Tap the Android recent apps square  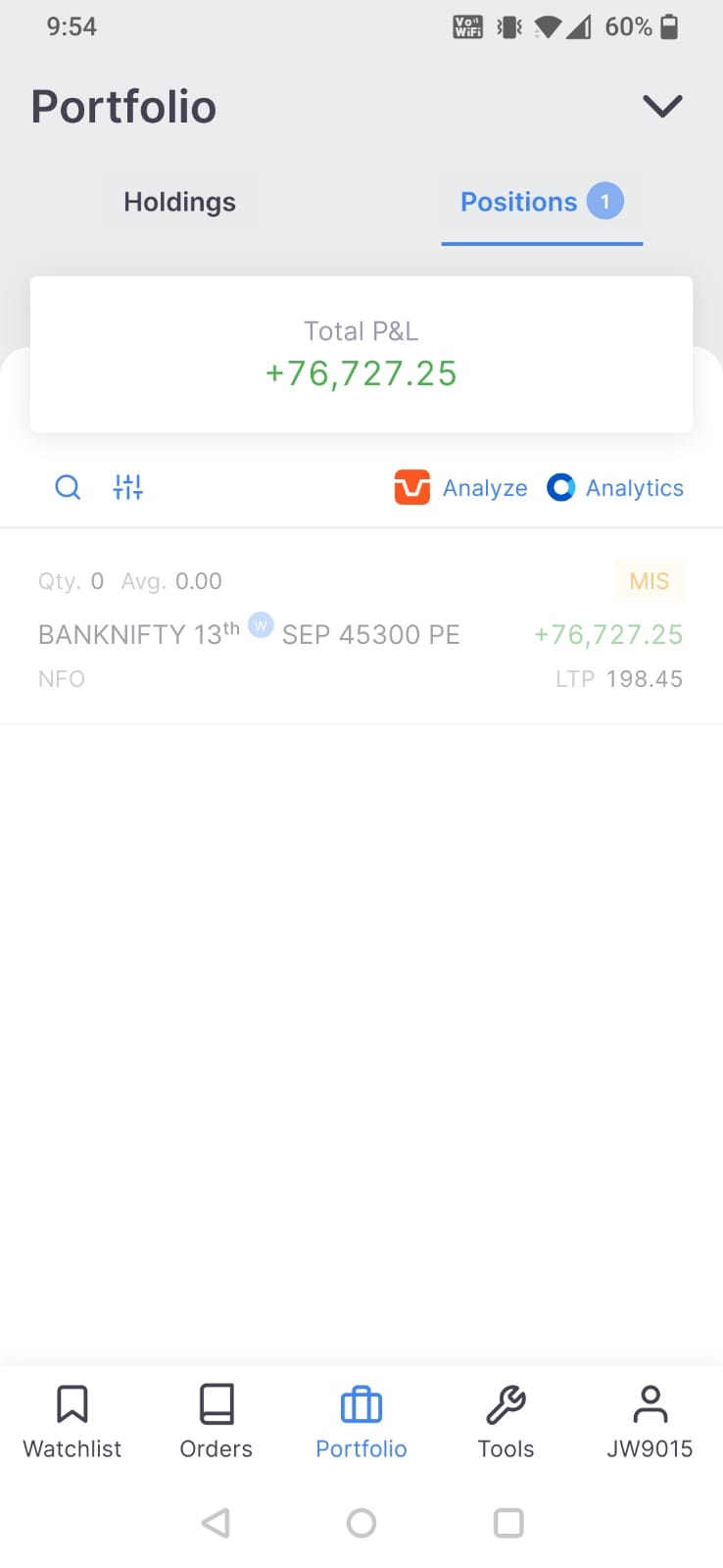click(508, 1523)
